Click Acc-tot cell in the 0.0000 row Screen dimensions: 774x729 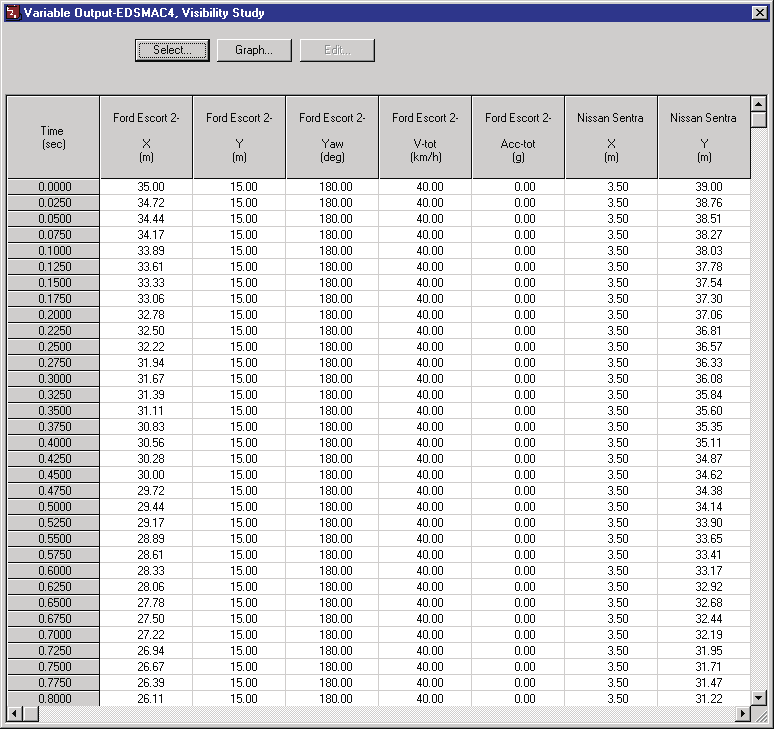point(518,187)
